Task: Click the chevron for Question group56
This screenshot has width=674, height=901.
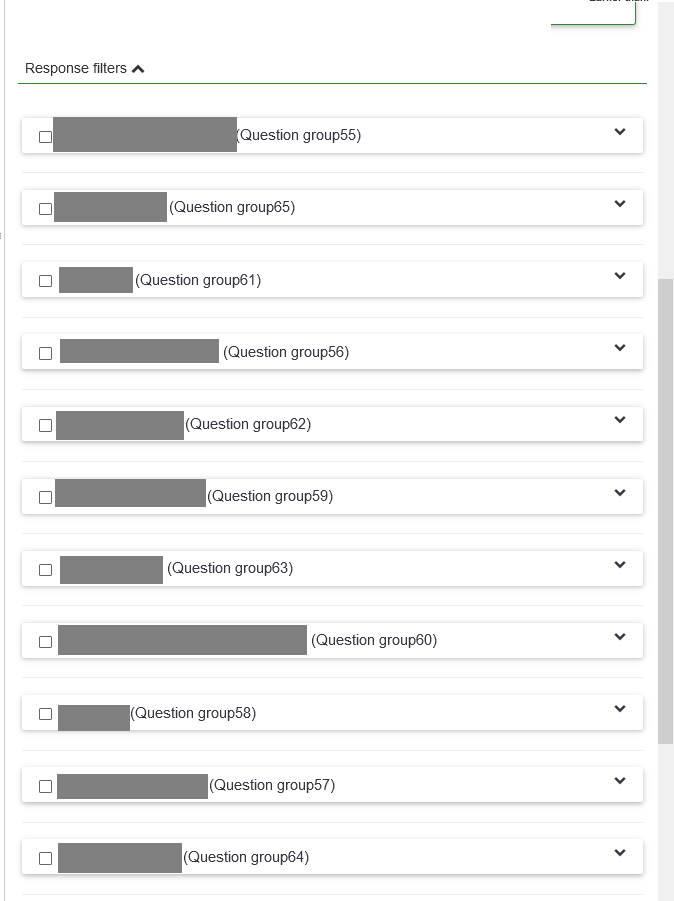Action: click(x=620, y=348)
